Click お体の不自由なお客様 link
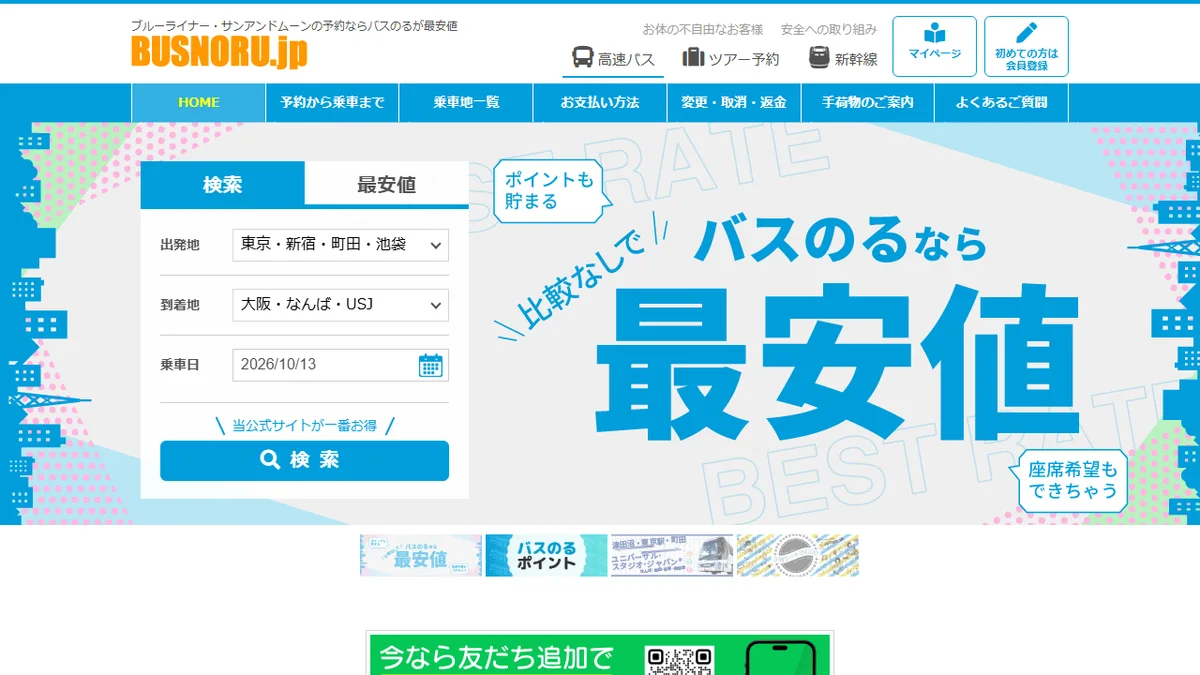The width and height of the screenshot is (1200, 675). click(x=703, y=29)
